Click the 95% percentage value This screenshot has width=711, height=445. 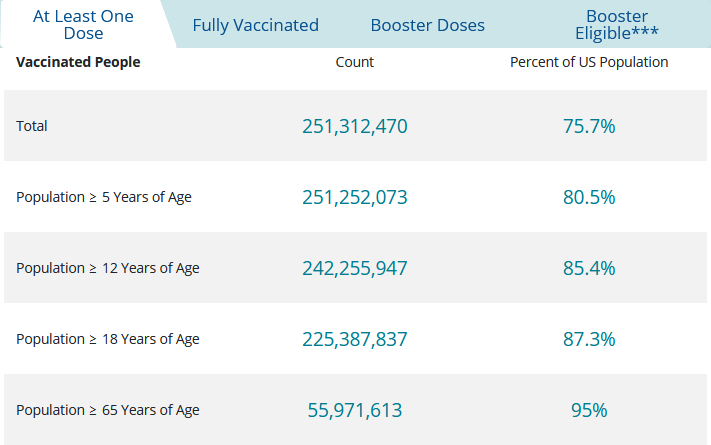[589, 410]
